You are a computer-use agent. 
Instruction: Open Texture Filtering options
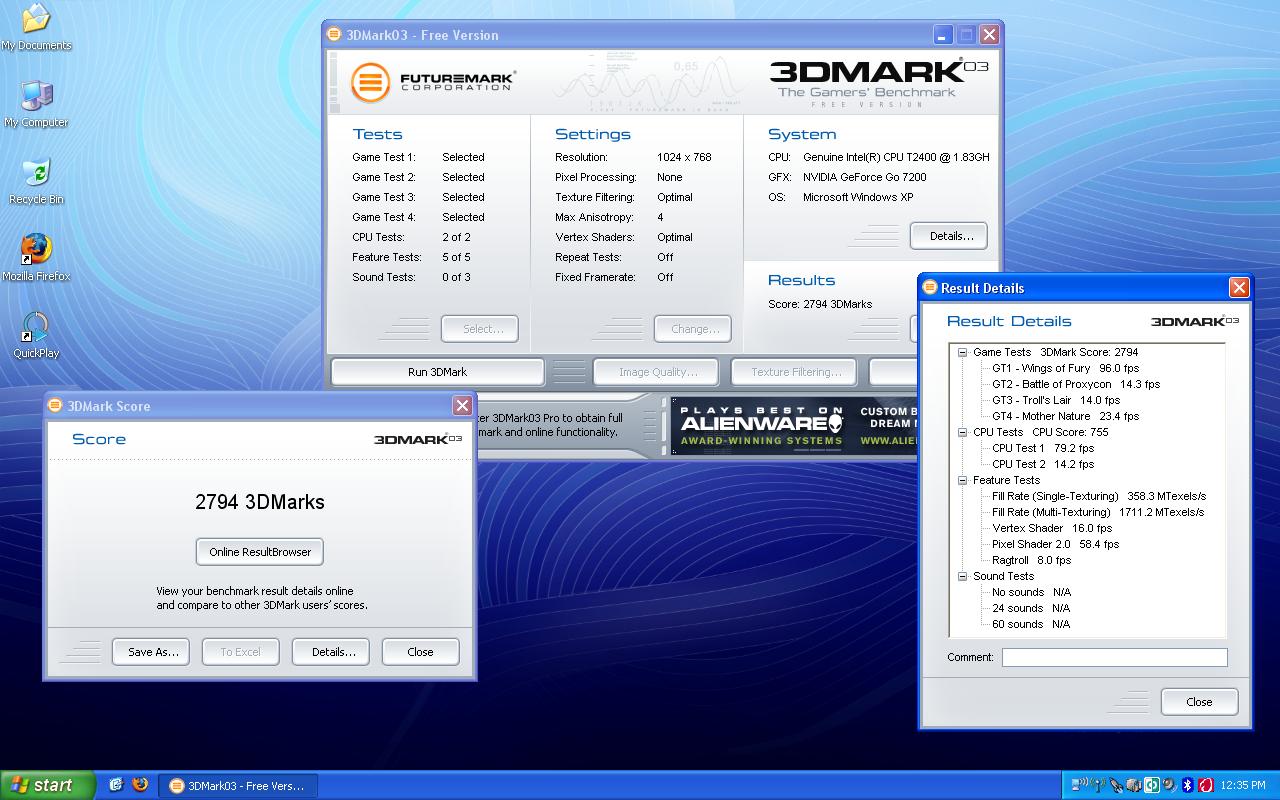tap(796, 372)
